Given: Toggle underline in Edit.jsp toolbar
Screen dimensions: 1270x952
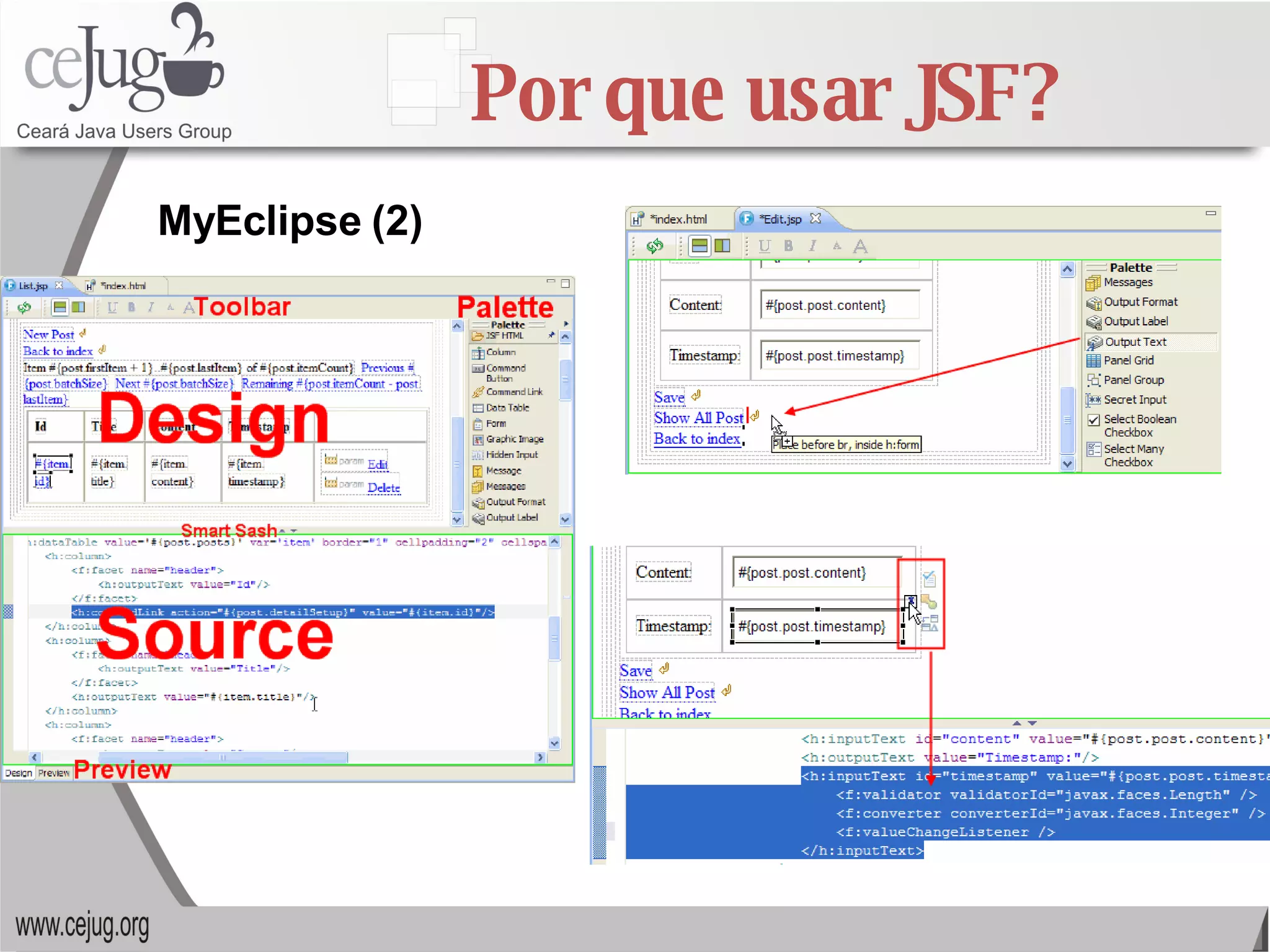Looking at the screenshot, I should pyautogui.click(x=765, y=246).
